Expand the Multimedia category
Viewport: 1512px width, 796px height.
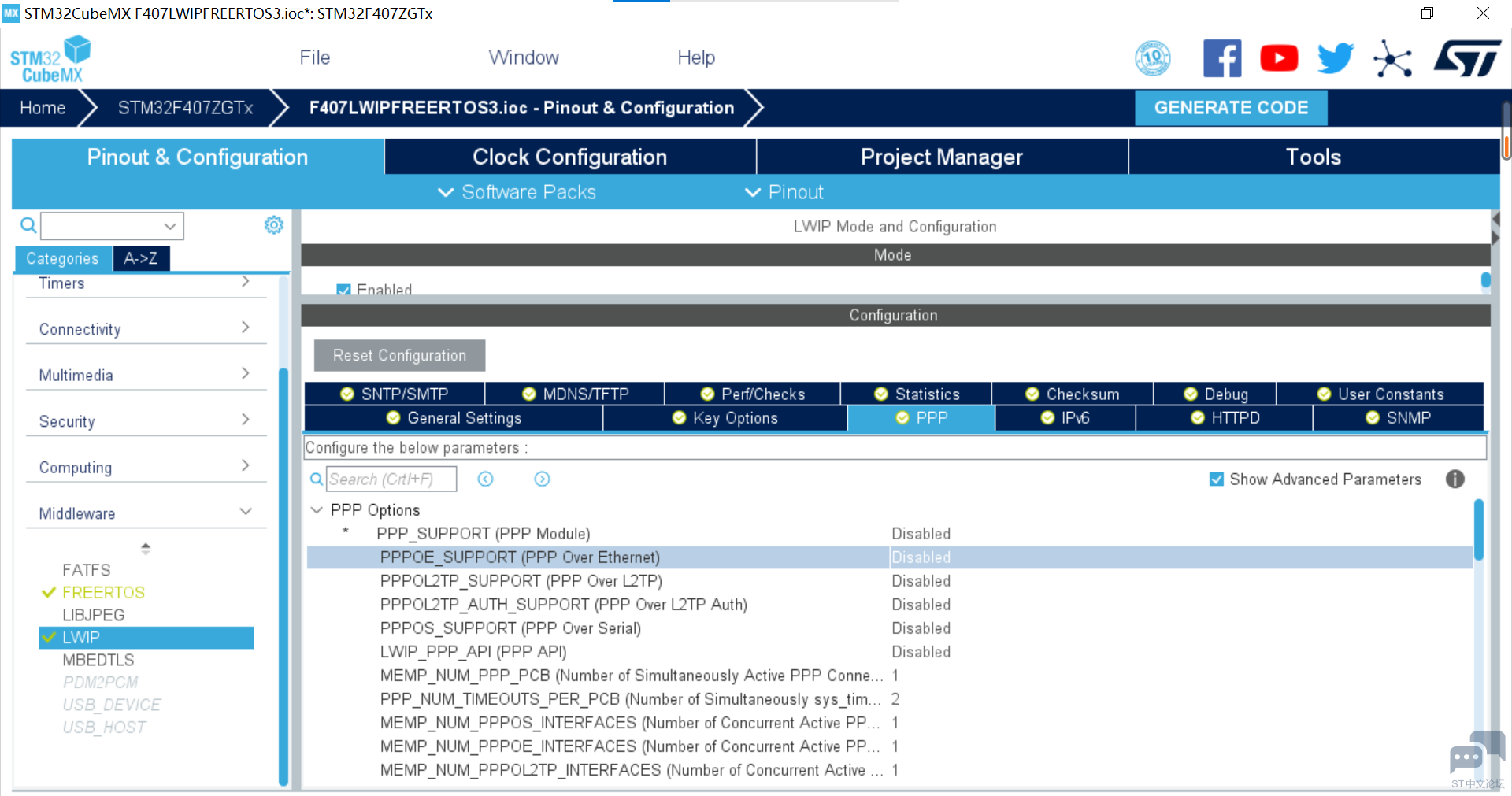tap(146, 375)
